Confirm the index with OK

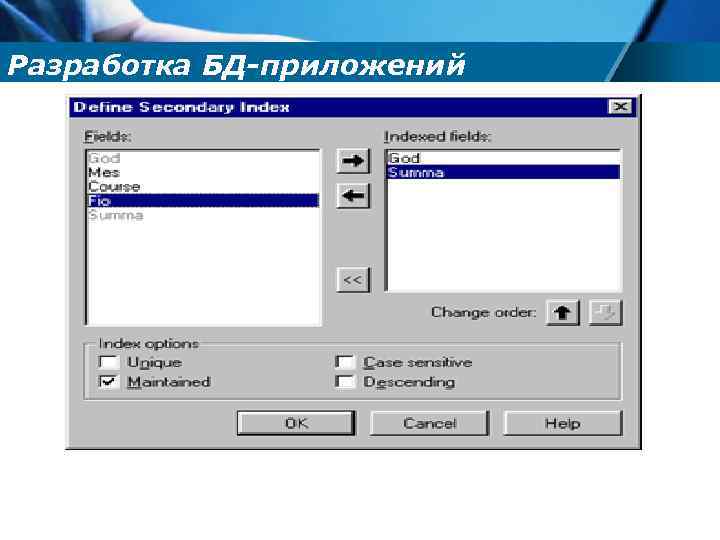point(296,423)
